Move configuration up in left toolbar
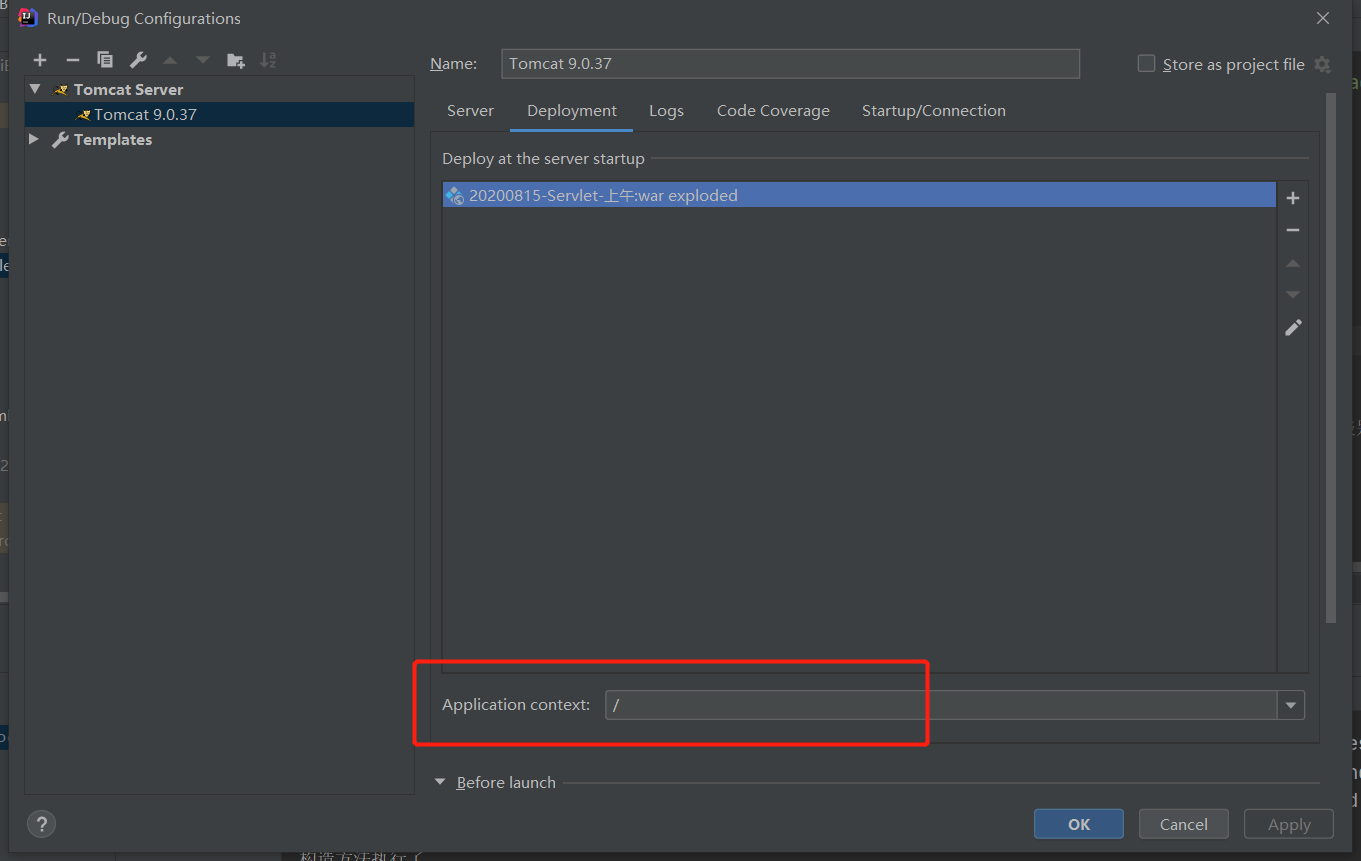Screen dimensions: 1361x861 [x=170, y=60]
